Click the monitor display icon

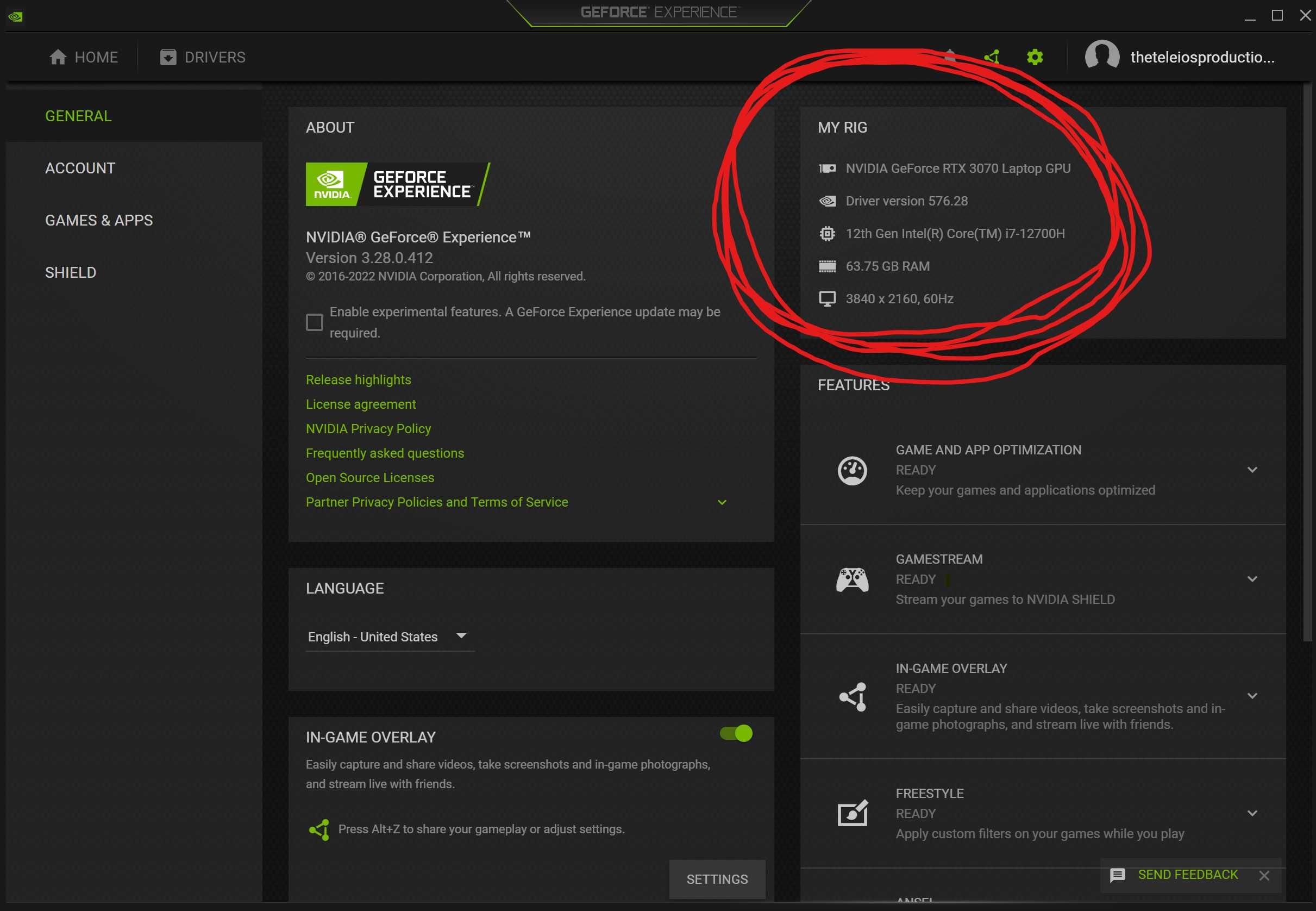point(827,298)
